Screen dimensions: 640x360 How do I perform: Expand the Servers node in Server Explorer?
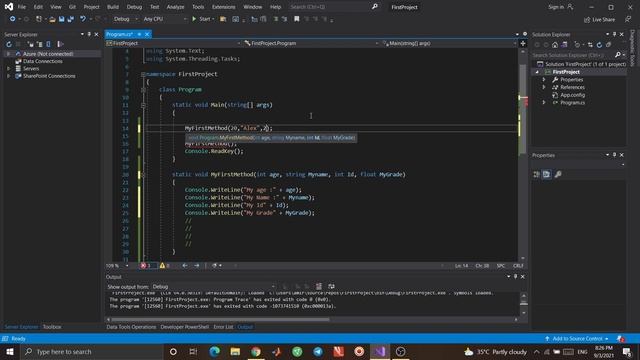[x=9, y=69]
